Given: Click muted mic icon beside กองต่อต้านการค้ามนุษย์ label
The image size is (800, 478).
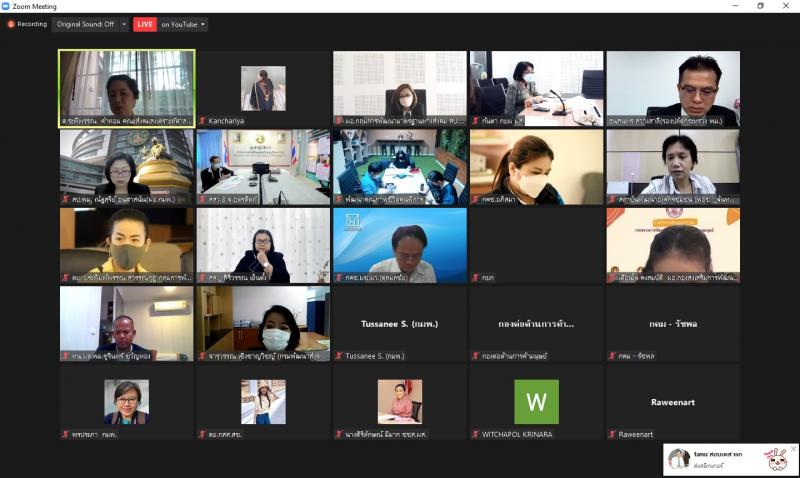Looking at the screenshot, I should click(476, 356).
